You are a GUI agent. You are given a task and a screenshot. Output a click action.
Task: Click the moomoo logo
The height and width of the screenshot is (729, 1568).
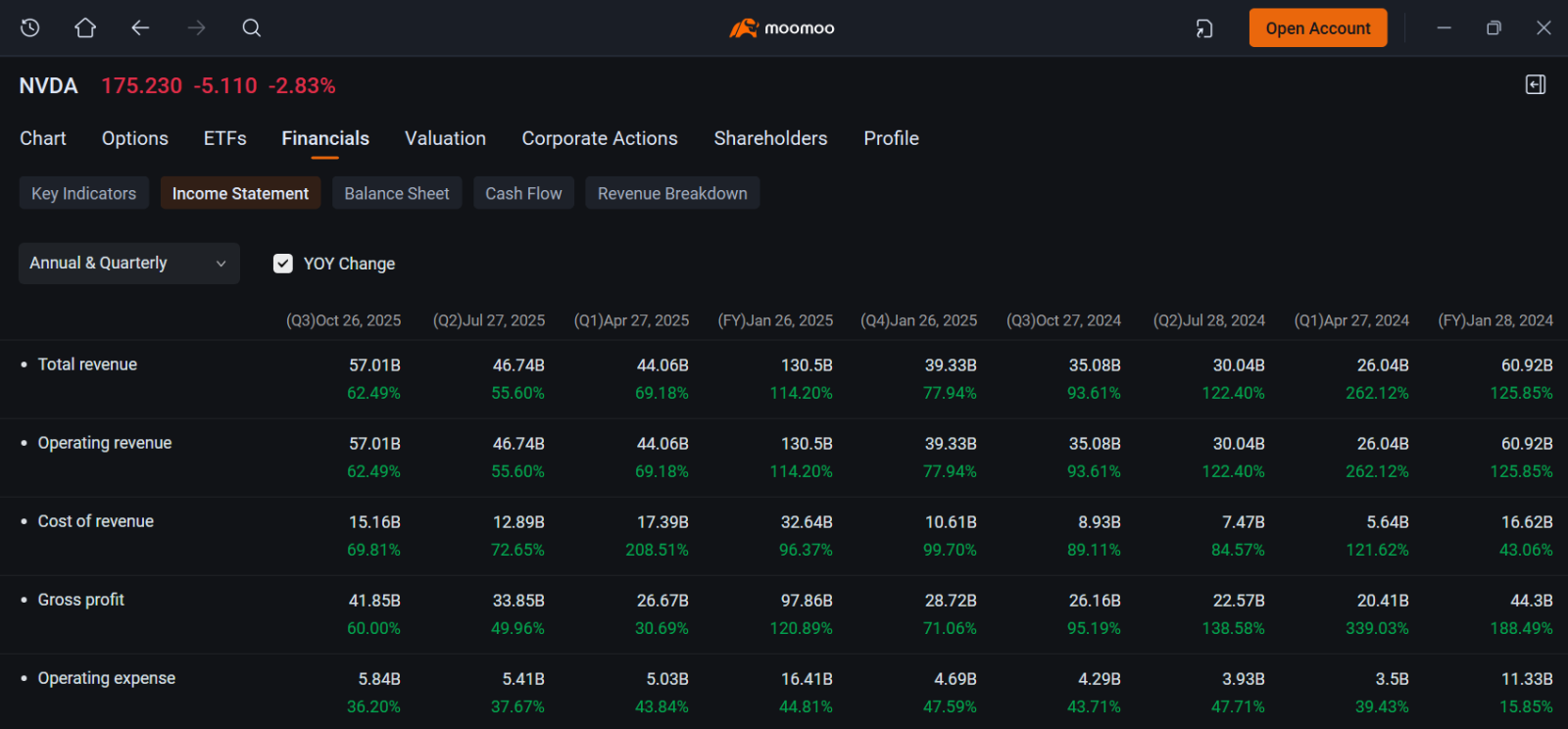tap(782, 28)
